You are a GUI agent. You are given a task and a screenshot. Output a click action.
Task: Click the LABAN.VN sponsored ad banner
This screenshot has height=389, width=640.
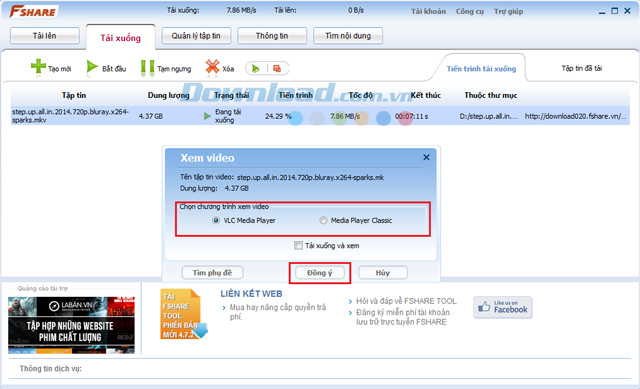coord(71,325)
